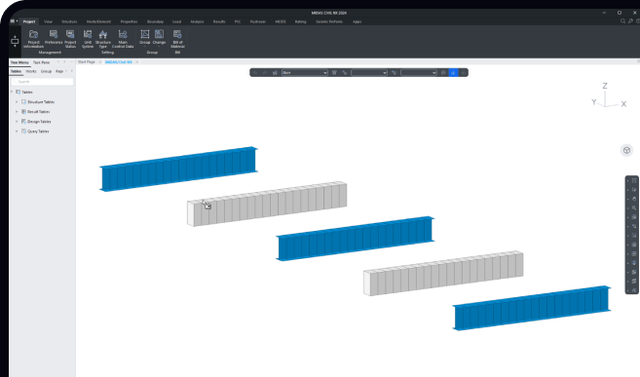Expand the Result Tables tree node
The width and height of the screenshot is (640, 377).
click(17, 112)
